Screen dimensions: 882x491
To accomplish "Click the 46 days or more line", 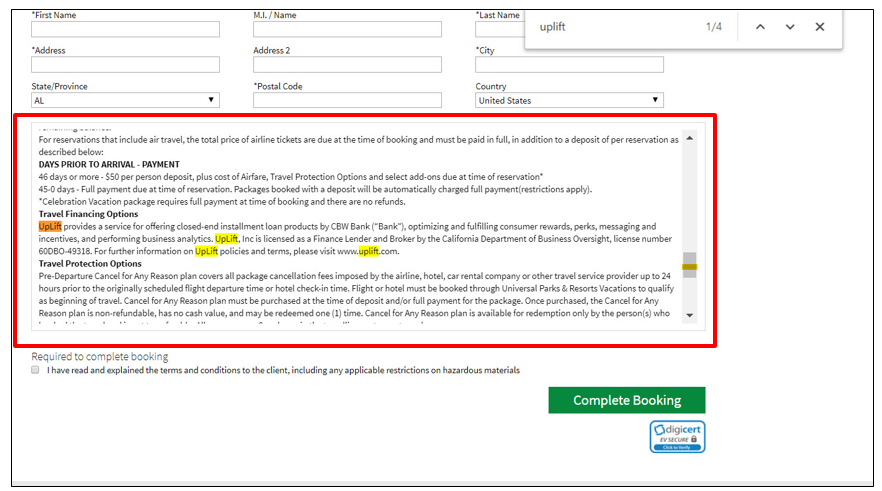I will click(x=291, y=177).
